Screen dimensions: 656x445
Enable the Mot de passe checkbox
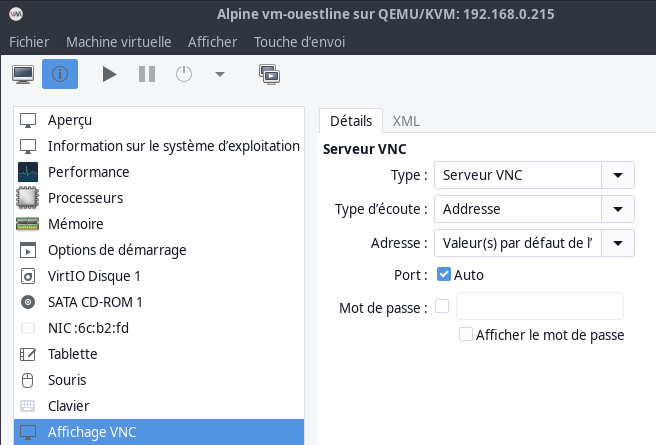[x=442, y=307]
